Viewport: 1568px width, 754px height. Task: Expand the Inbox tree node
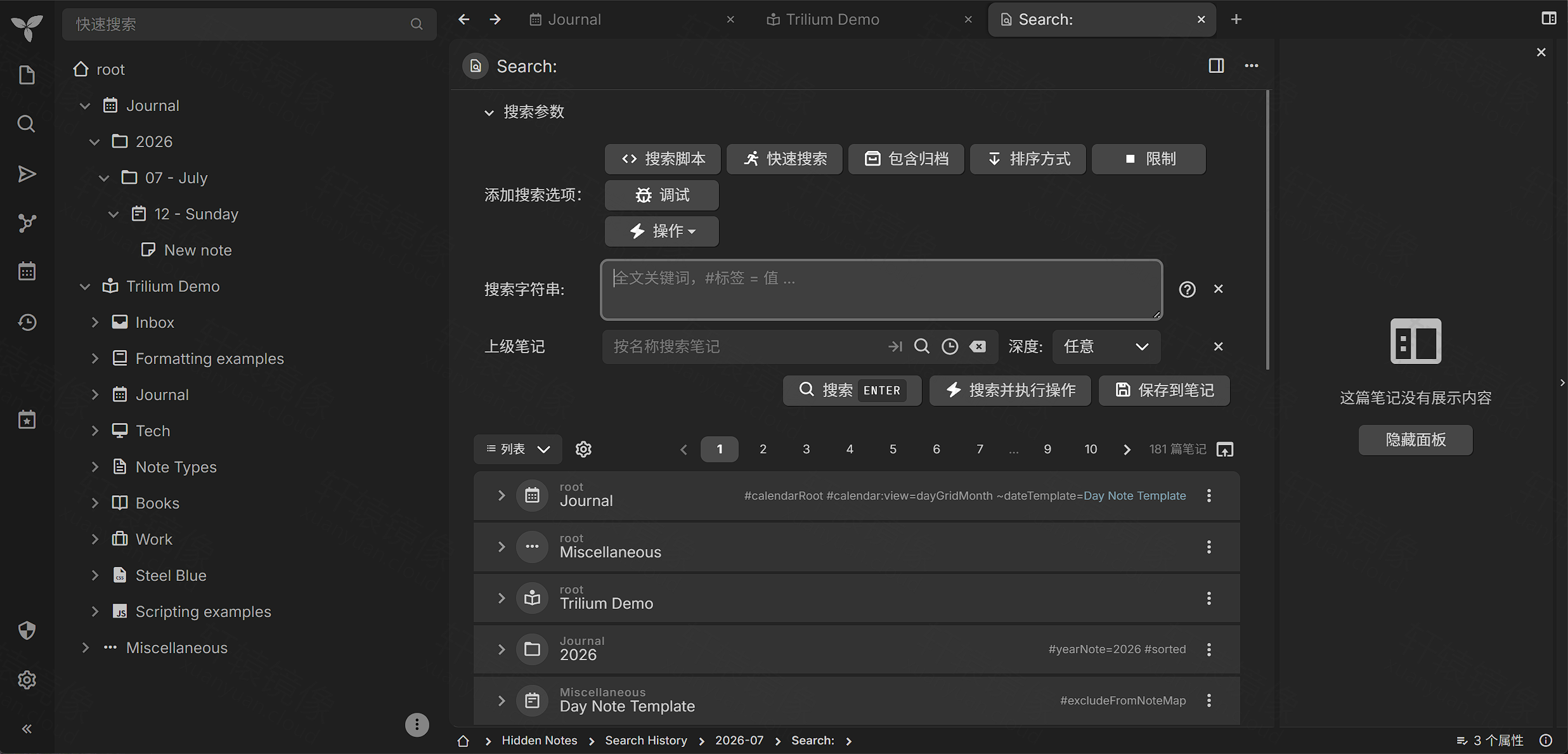point(94,322)
